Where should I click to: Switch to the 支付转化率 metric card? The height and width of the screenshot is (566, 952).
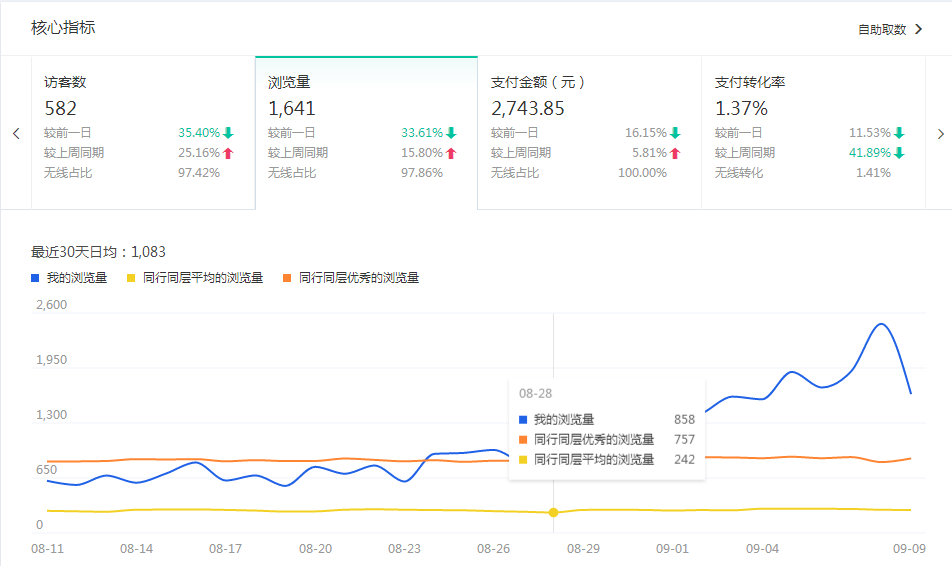click(812, 132)
